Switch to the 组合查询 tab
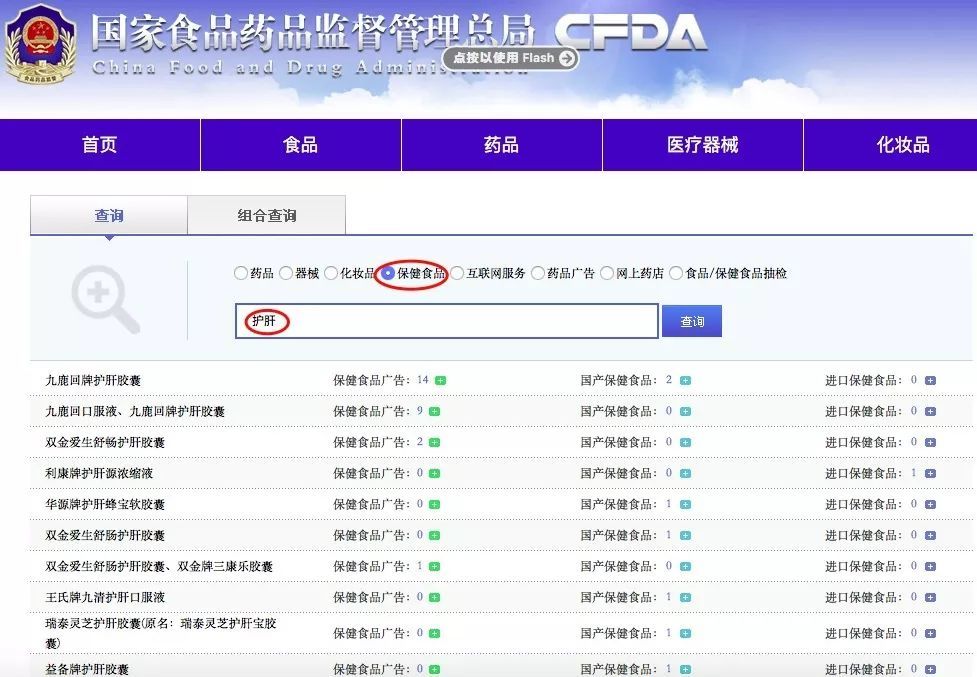 tap(267, 215)
